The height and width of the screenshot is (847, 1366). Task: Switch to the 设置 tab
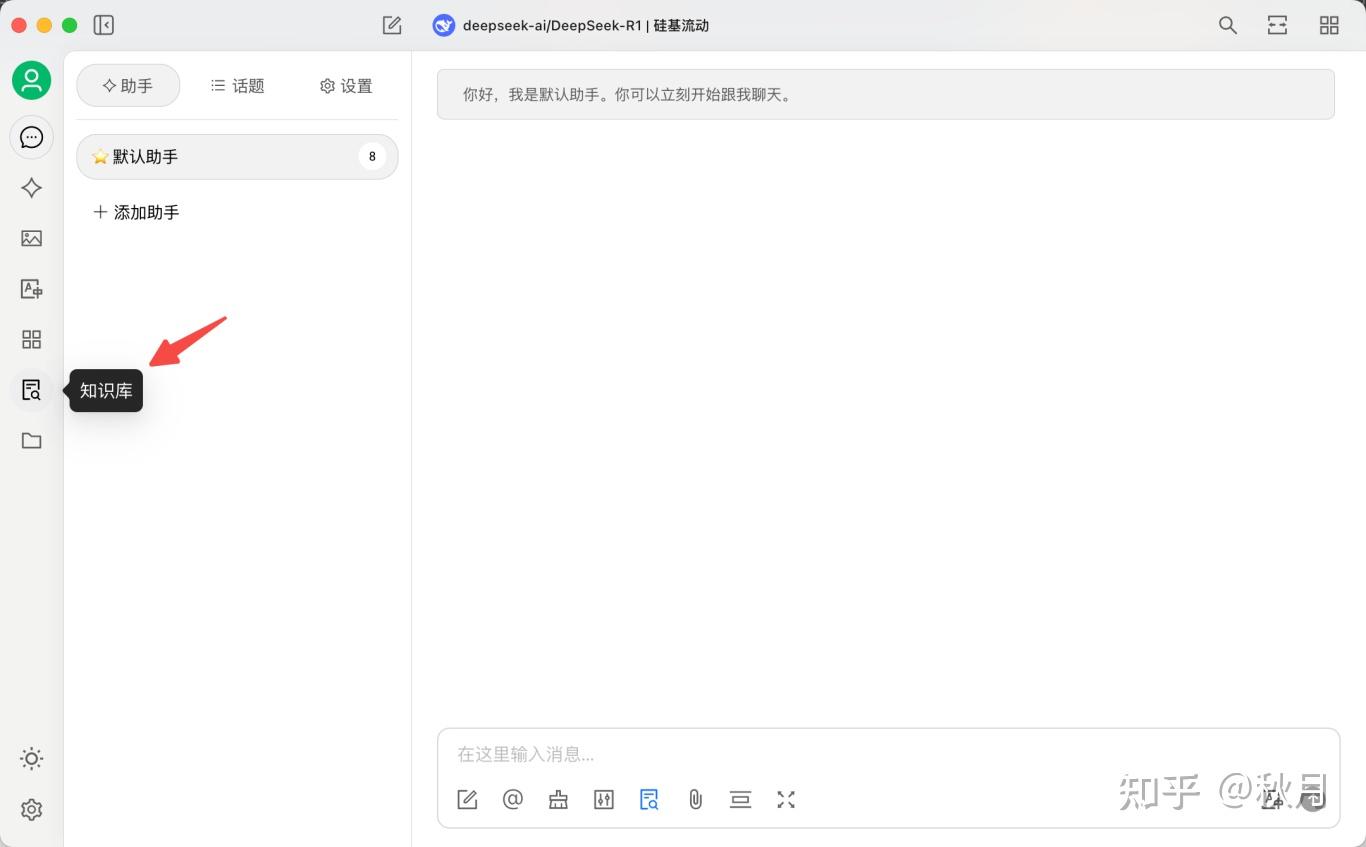[346, 86]
